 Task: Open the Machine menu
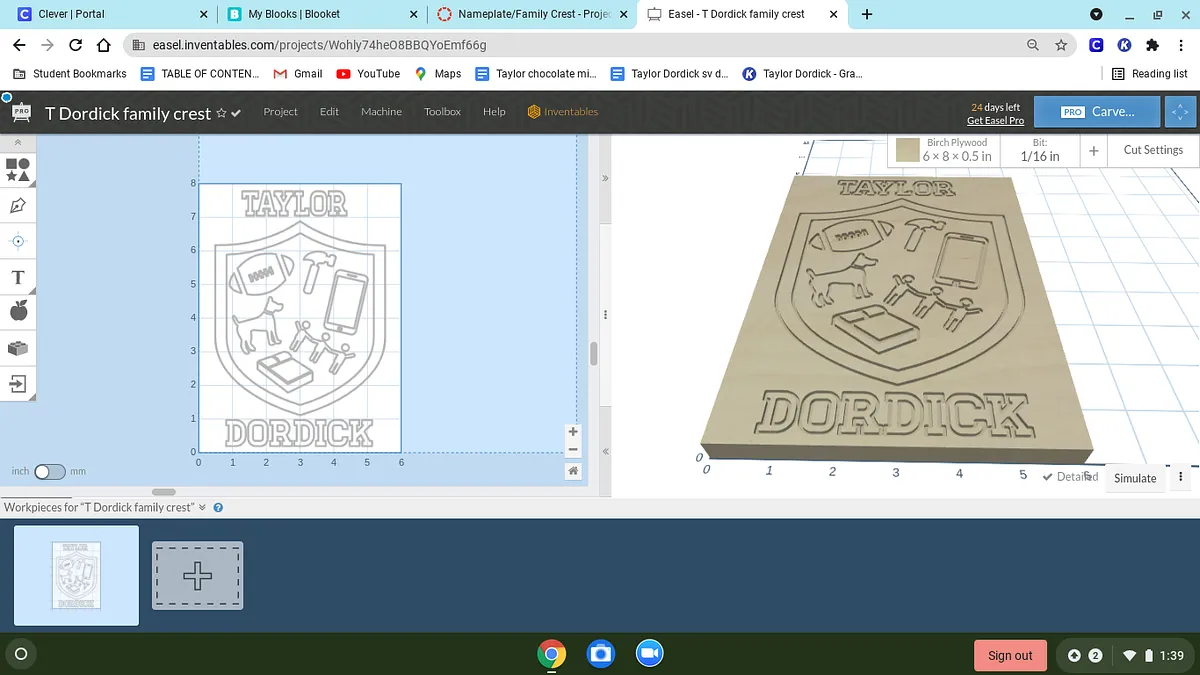[x=381, y=112]
